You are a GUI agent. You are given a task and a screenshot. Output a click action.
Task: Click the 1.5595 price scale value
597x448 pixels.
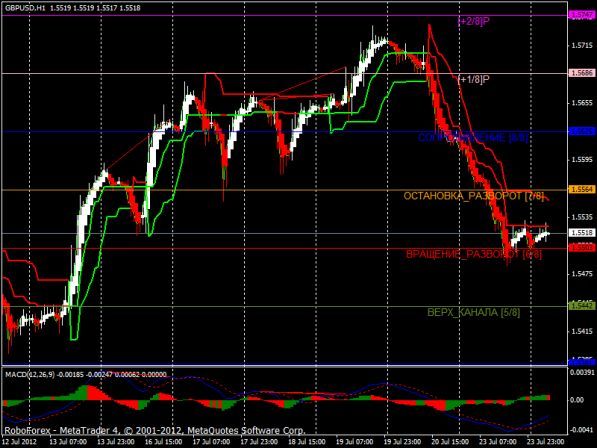pos(582,160)
